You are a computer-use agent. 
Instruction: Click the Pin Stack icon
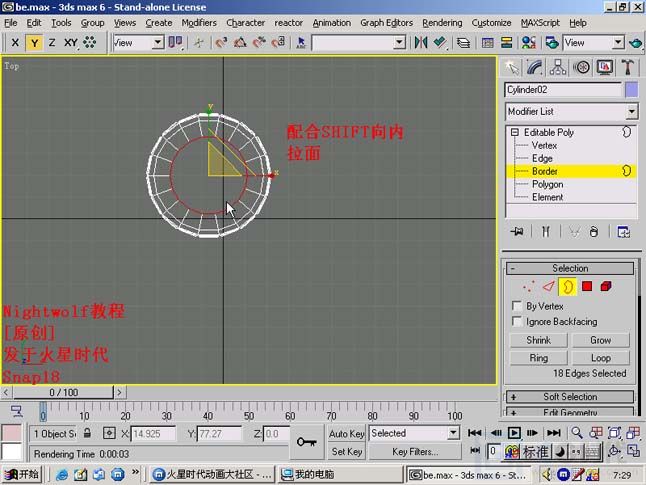coord(517,232)
